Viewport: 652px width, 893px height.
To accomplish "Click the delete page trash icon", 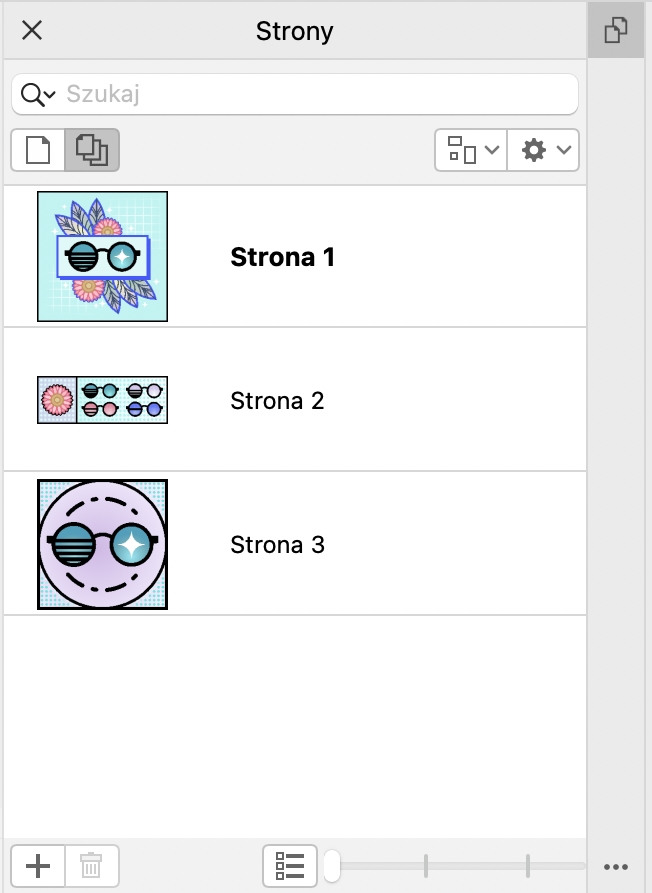I will click(x=91, y=865).
